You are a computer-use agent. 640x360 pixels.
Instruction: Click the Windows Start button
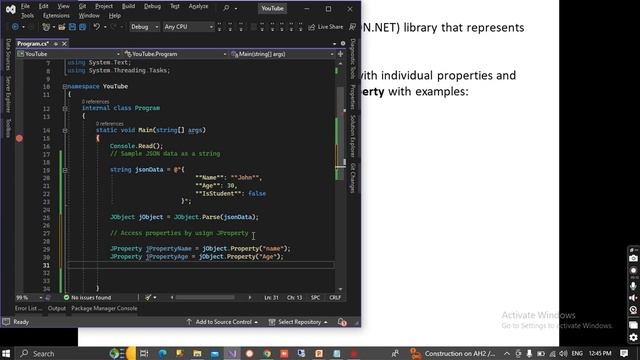pyautogui.click(x=6, y=353)
